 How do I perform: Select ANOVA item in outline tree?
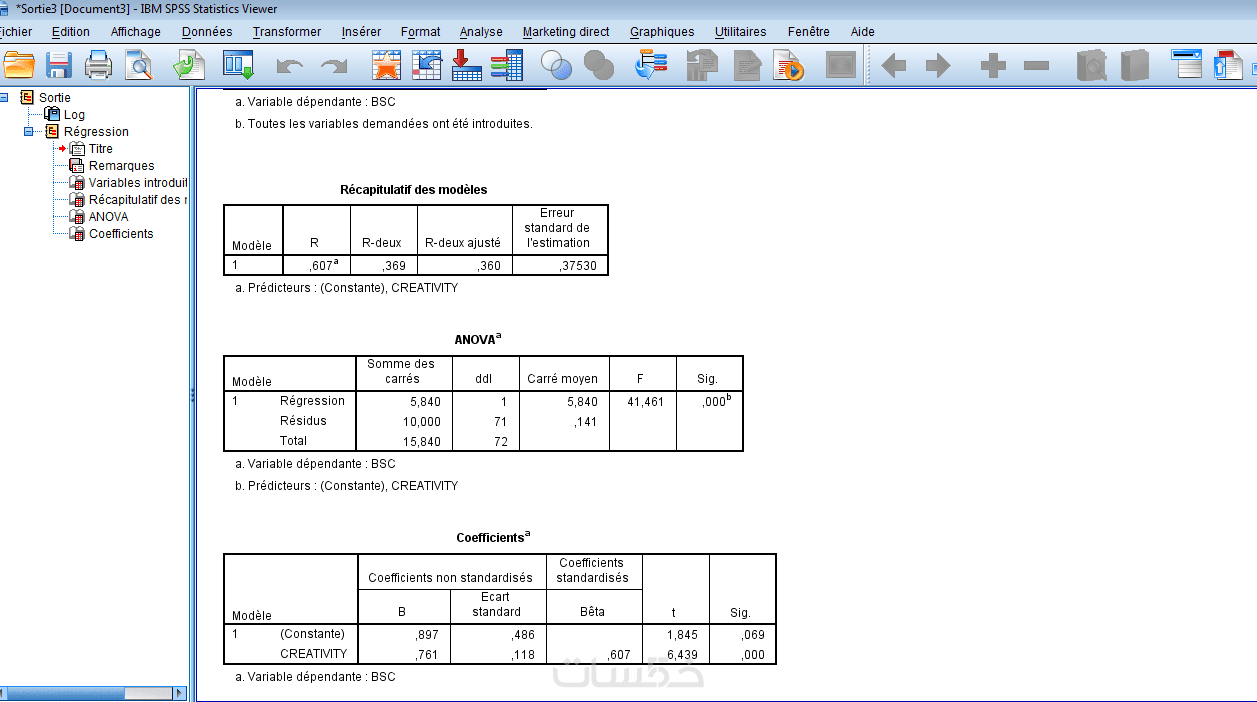108,217
